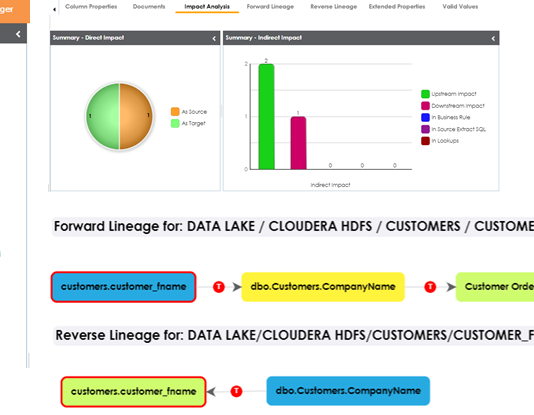Click the Indirect Impact axis label
534x415 pixels.
click(330, 185)
